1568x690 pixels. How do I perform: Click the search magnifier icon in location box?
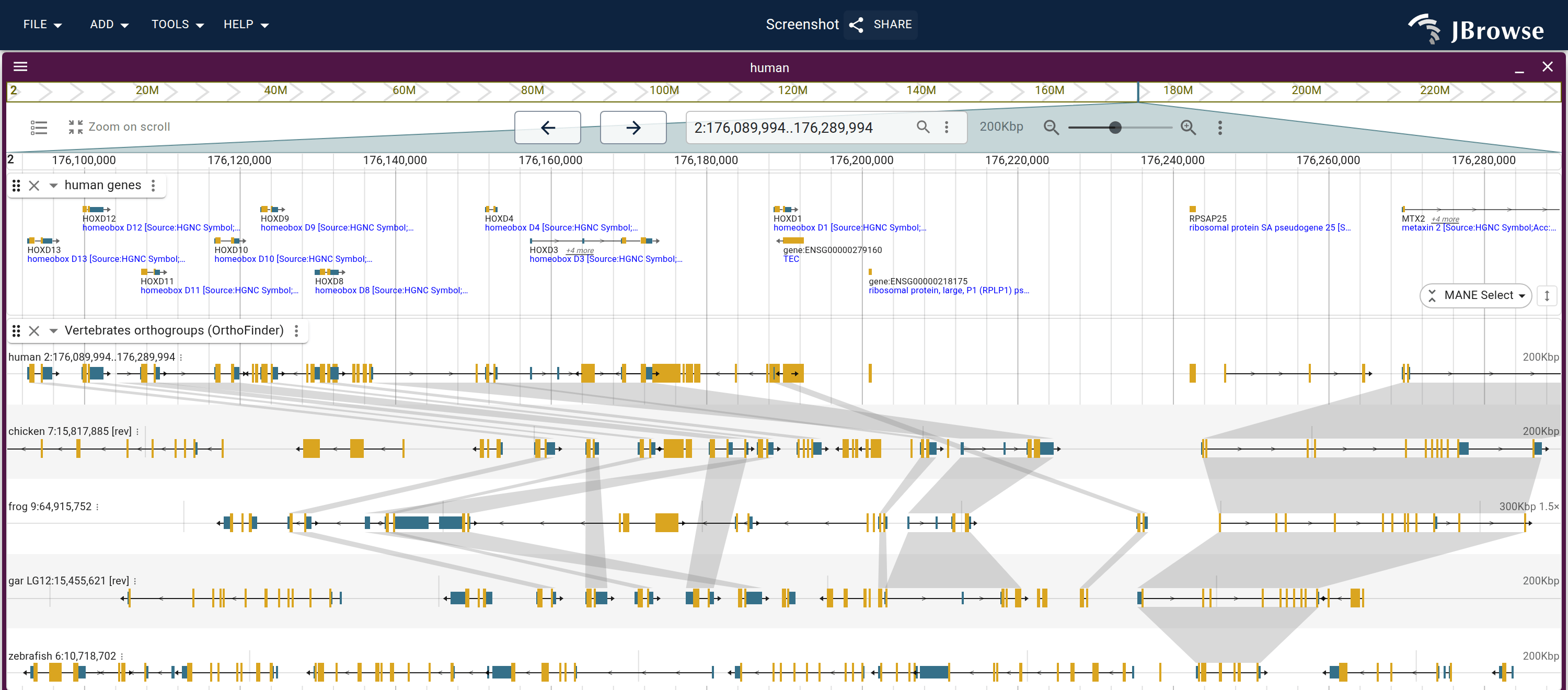pos(923,126)
